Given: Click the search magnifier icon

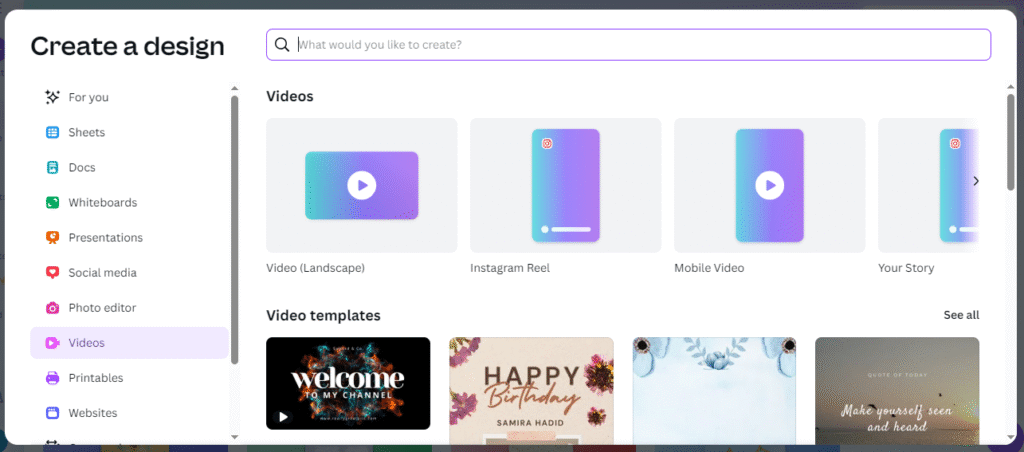Looking at the screenshot, I should tap(283, 45).
